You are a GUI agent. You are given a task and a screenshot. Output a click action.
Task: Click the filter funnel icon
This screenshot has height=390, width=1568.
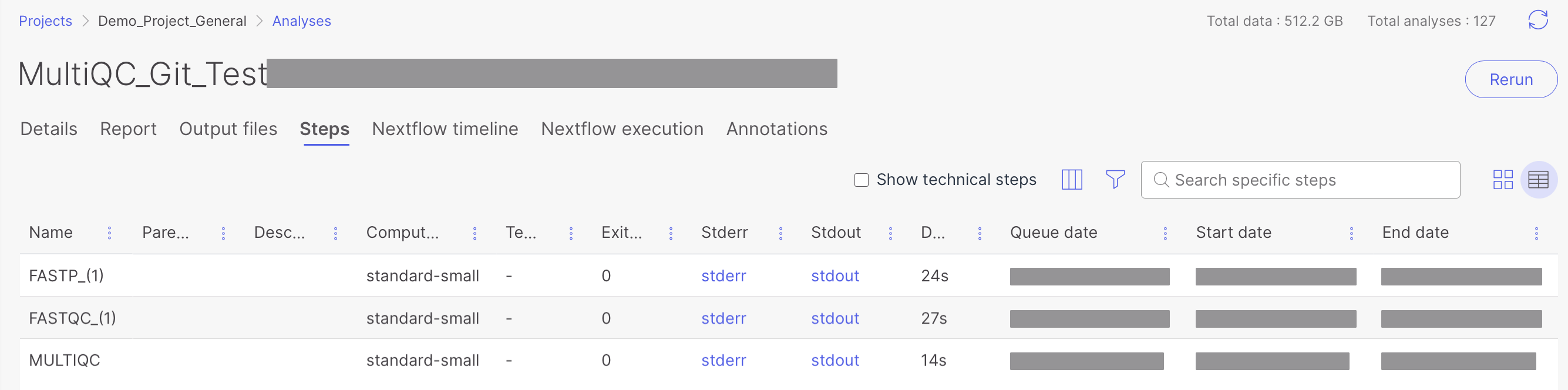pos(1115,180)
